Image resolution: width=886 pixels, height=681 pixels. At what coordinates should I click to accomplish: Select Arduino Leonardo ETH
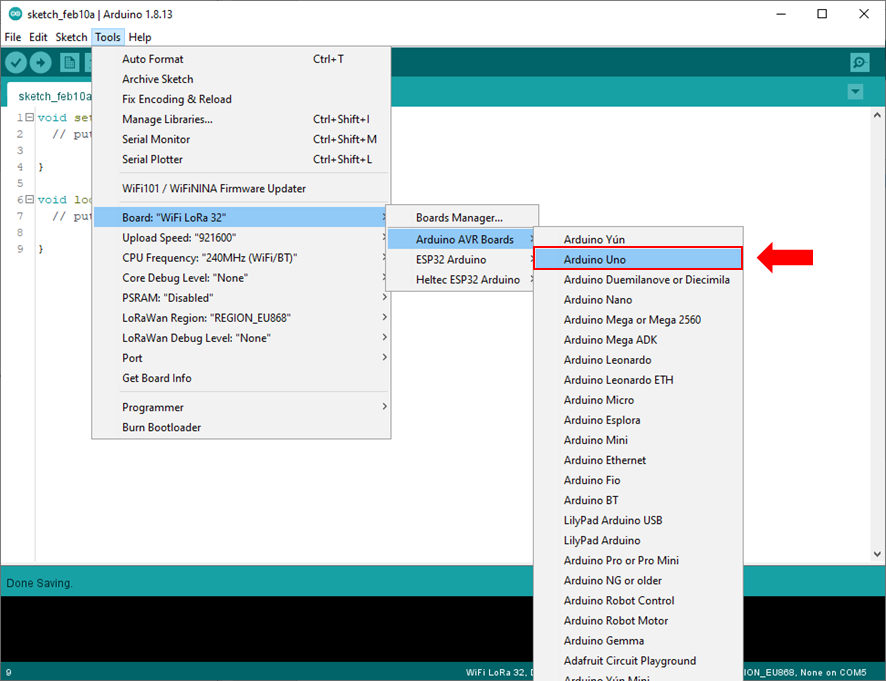pyautogui.click(x=638, y=380)
